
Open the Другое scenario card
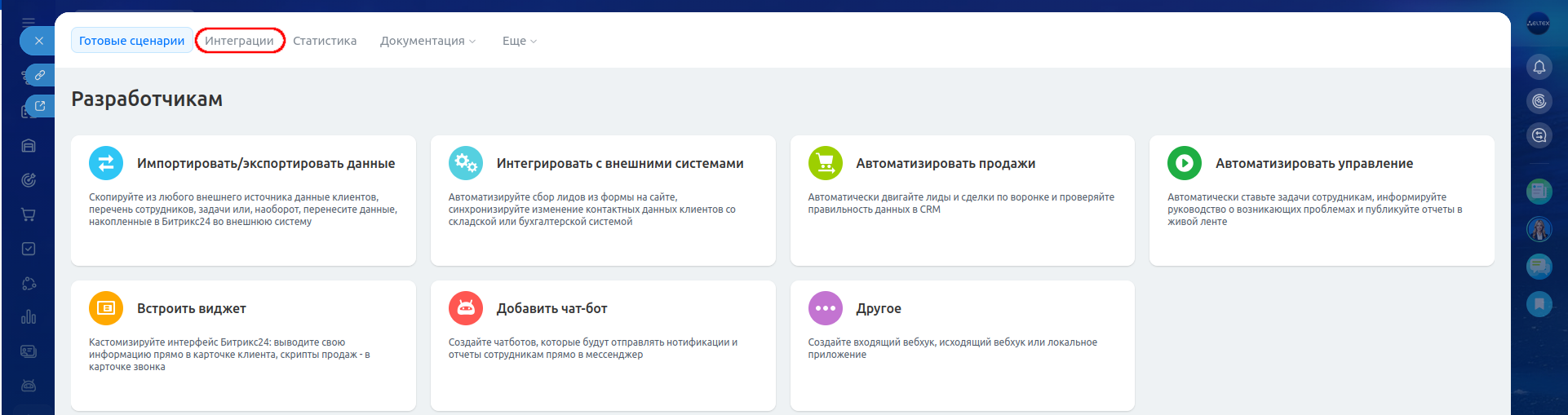962,346
